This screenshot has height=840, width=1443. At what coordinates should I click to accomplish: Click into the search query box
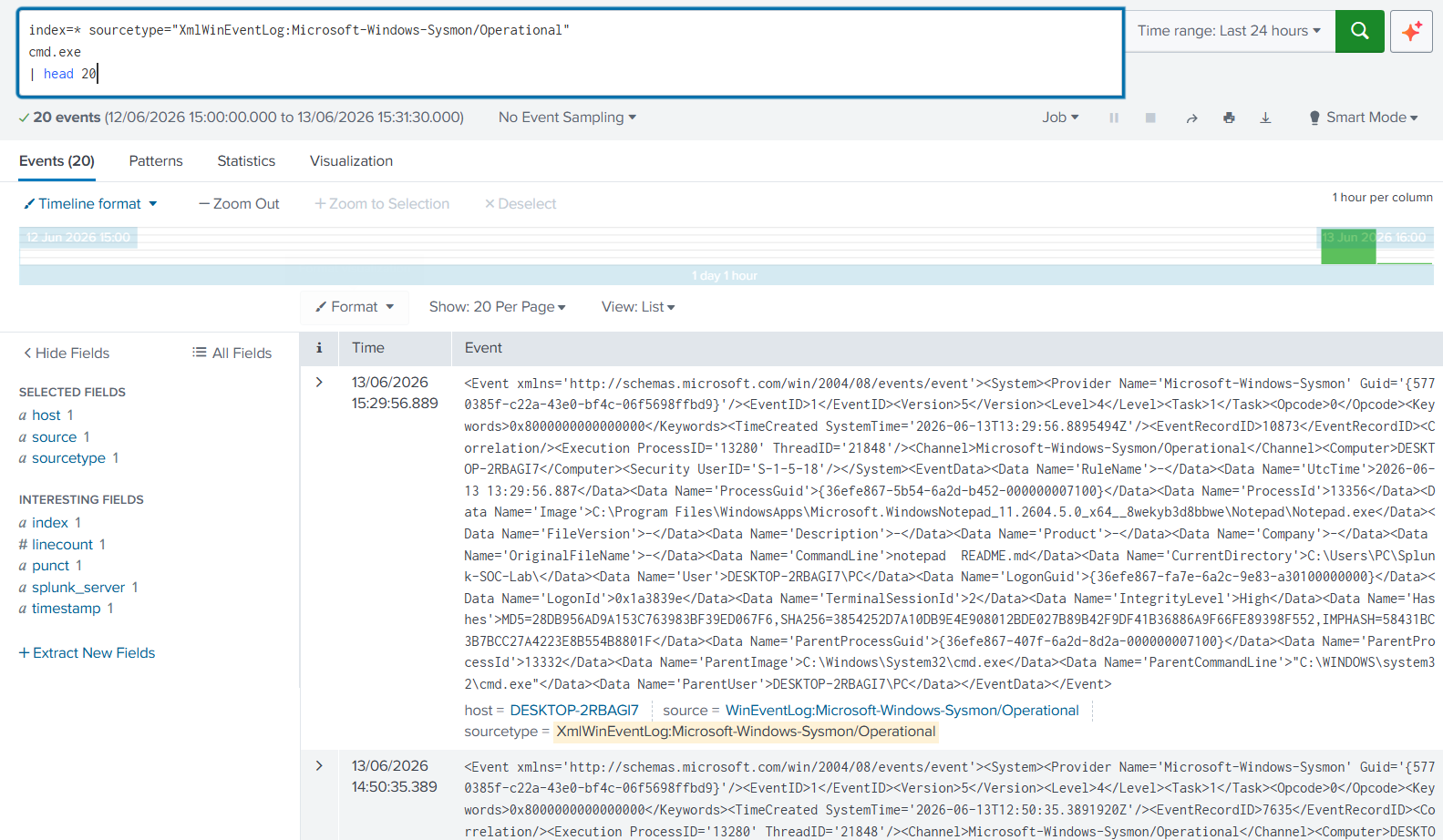coord(571,53)
